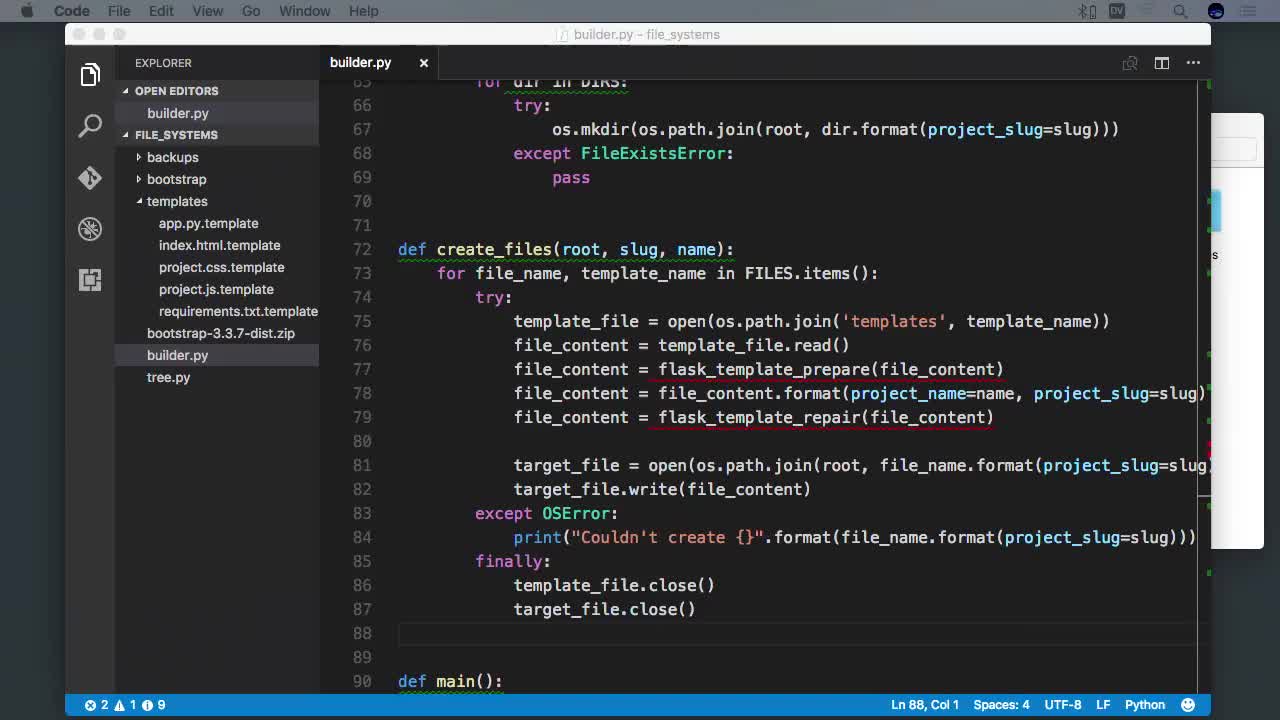Collapse the Open Editors section

pyautogui.click(x=176, y=91)
